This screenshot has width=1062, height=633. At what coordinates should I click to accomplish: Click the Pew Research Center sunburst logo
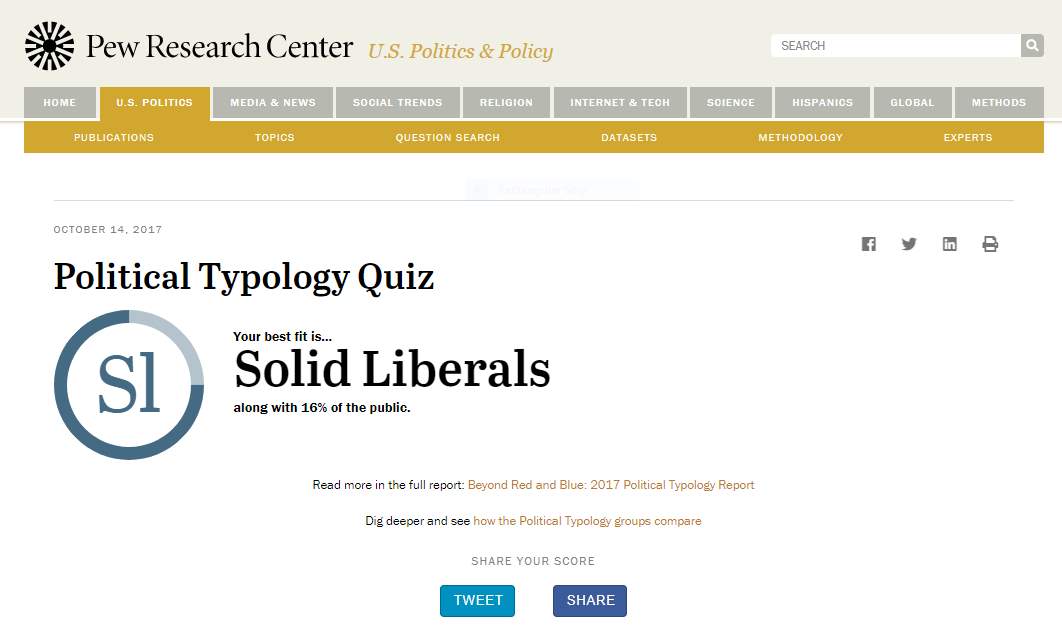click(49, 46)
